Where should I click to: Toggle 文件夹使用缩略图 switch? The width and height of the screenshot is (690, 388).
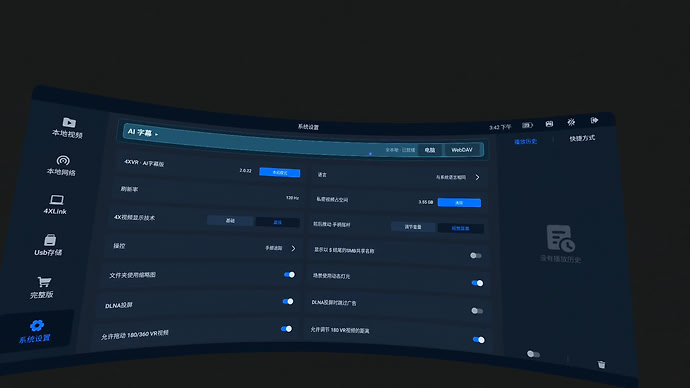(289, 275)
